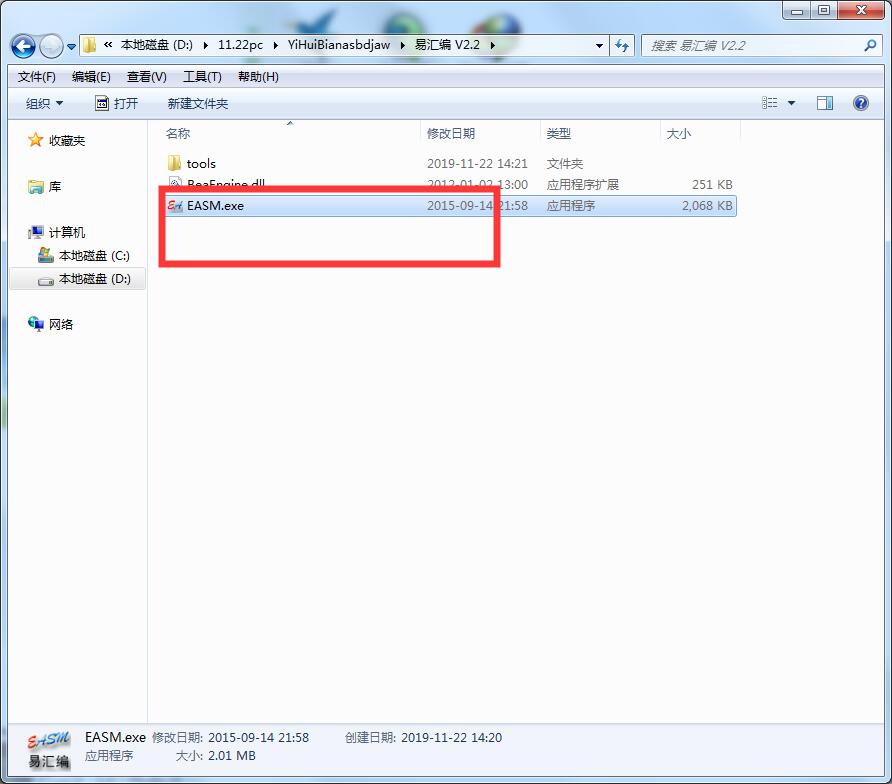Click the tools folder icon
The width and height of the screenshot is (892, 784).
(x=175, y=163)
